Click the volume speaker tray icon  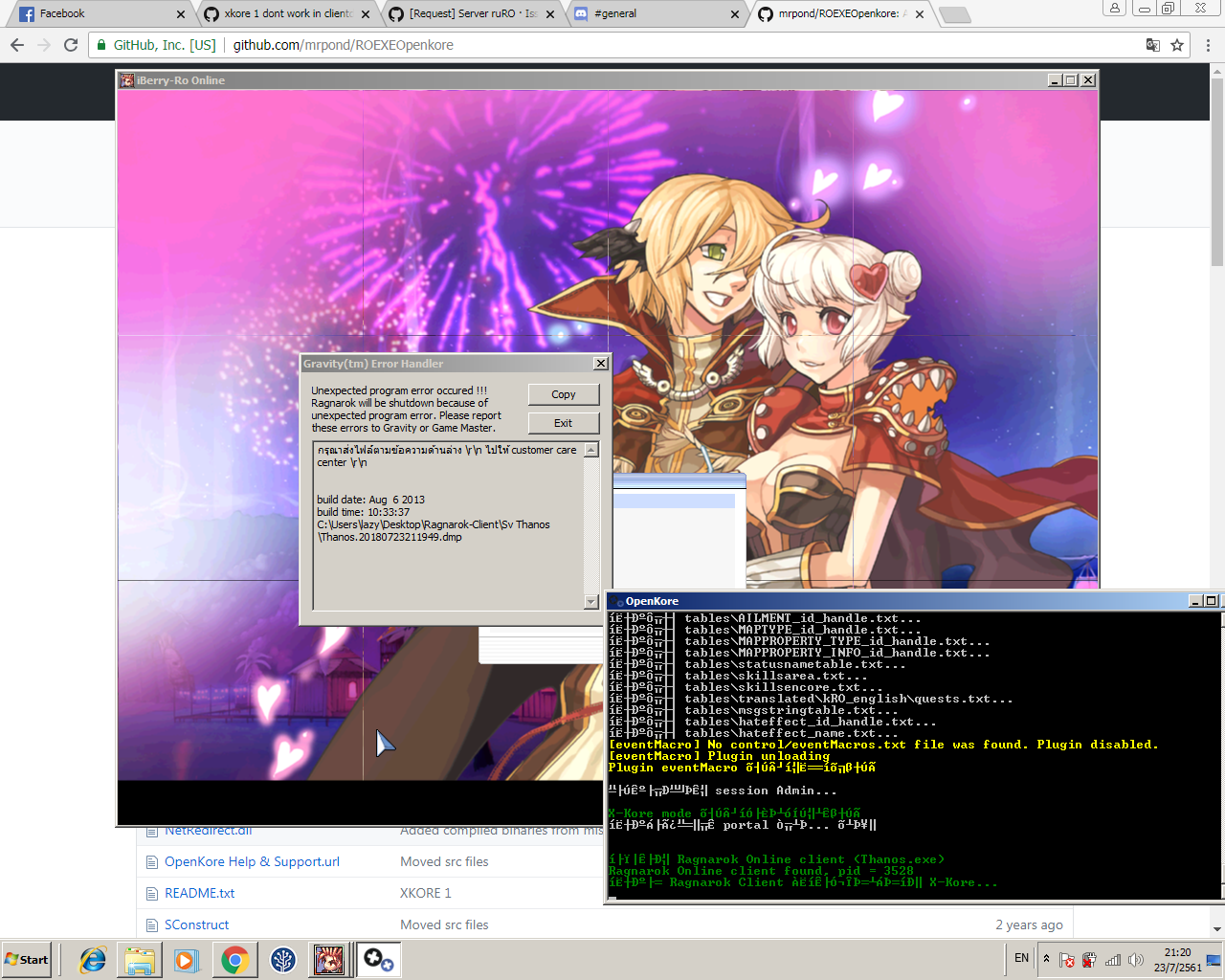click(x=1136, y=960)
